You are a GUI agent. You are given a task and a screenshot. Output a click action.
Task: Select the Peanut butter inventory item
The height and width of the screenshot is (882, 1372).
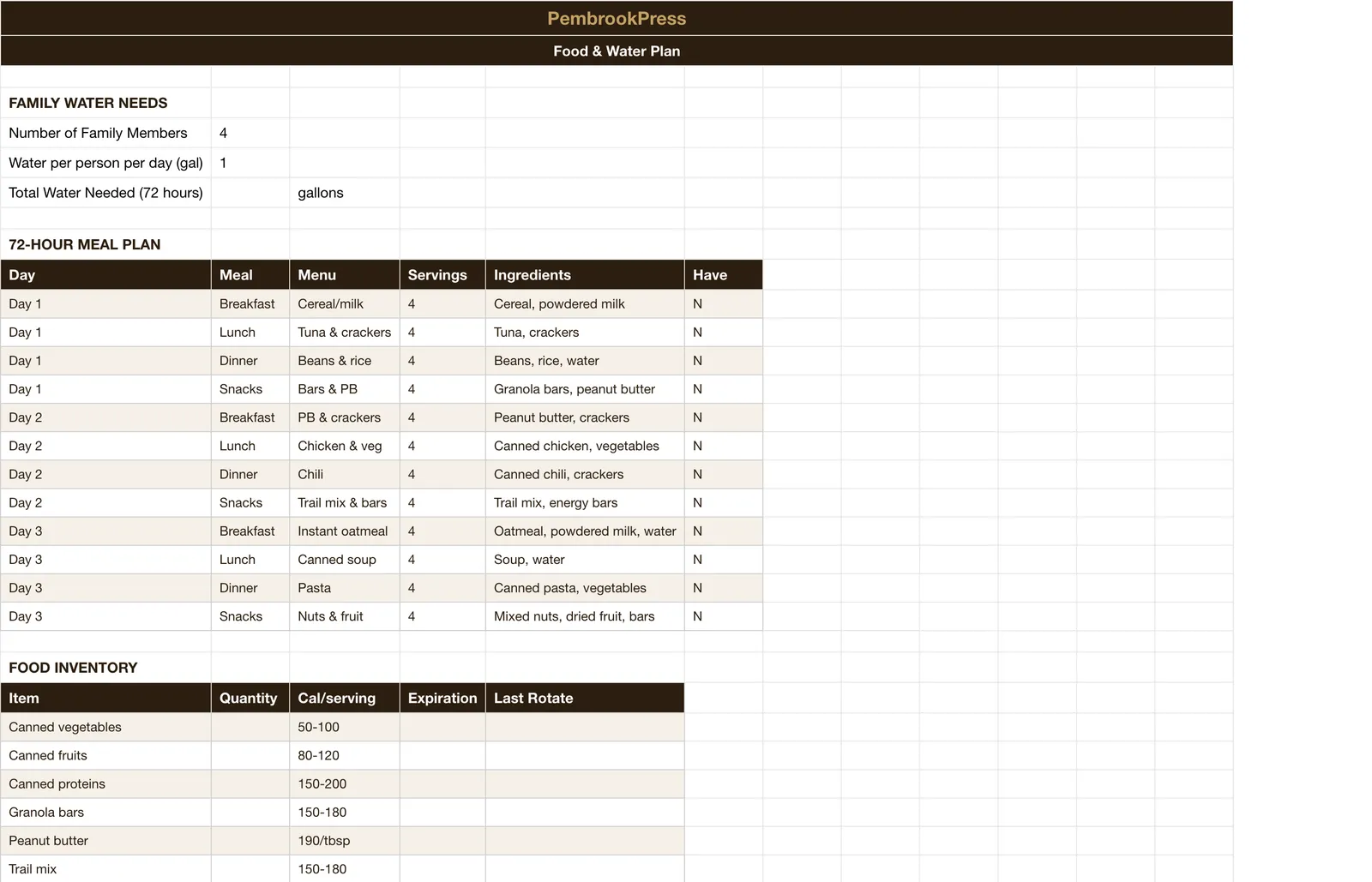[x=105, y=841]
